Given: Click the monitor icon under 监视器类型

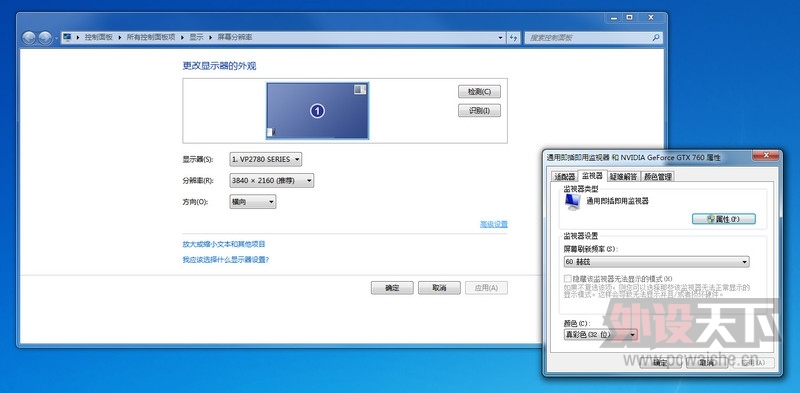Looking at the screenshot, I should pos(572,202).
